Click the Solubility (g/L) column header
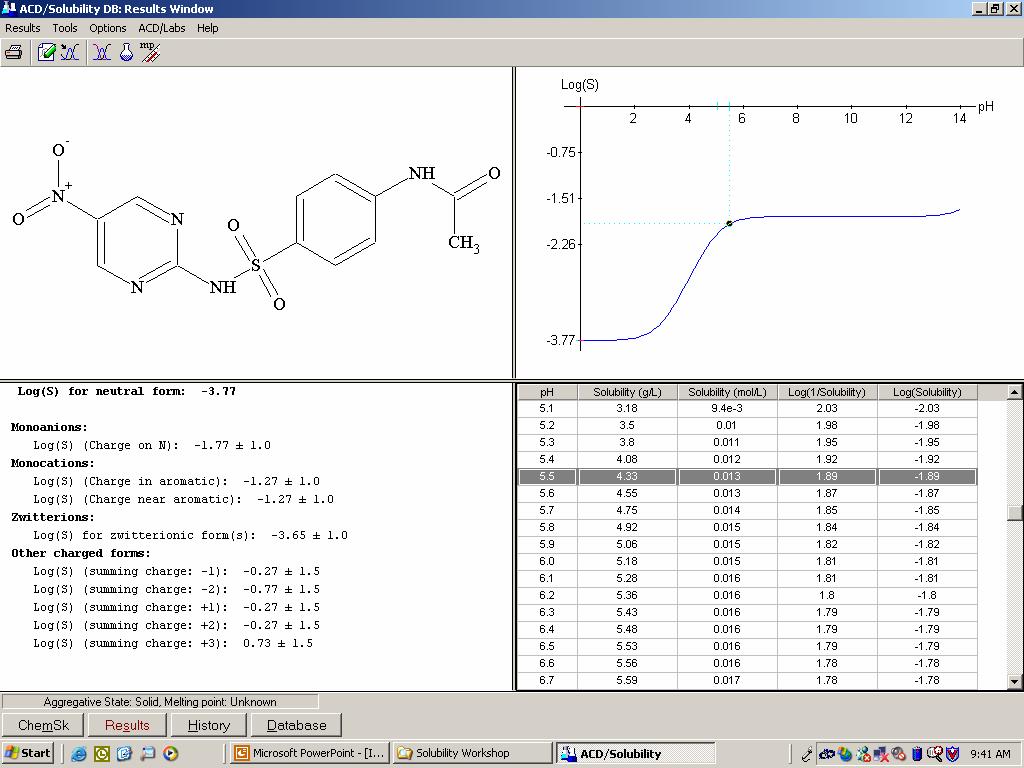This screenshot has height=768, width=1024. click(627, 392)
